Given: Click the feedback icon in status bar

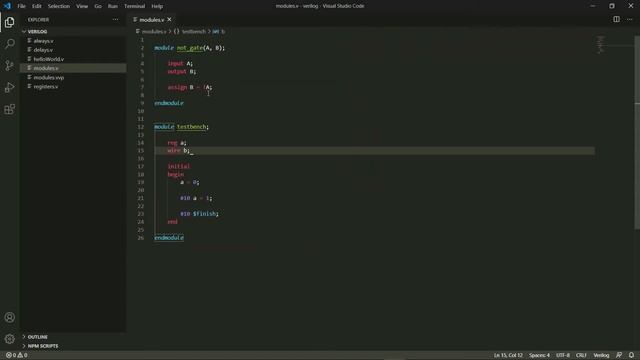Looking at the screenshot, I should [619, 355].
